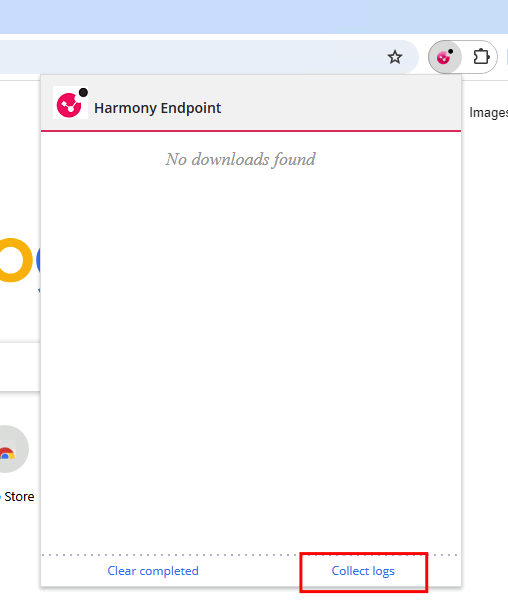Click the empty downloads list area
The image size is (508, 612).
point(251,351)
